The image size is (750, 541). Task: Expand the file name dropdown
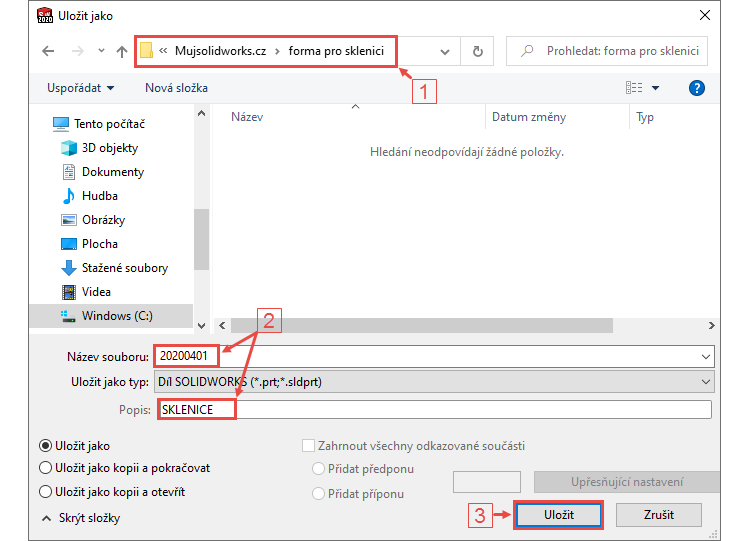coord(706,357)
